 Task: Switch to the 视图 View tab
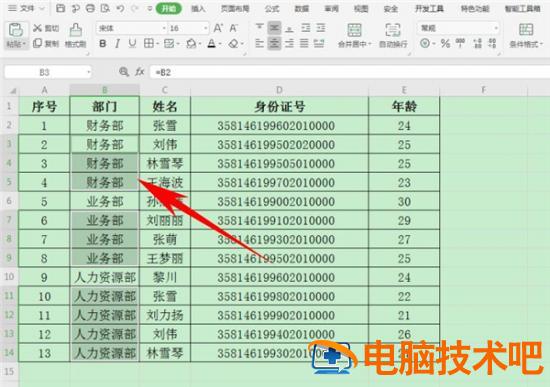(x=361, y=9)
